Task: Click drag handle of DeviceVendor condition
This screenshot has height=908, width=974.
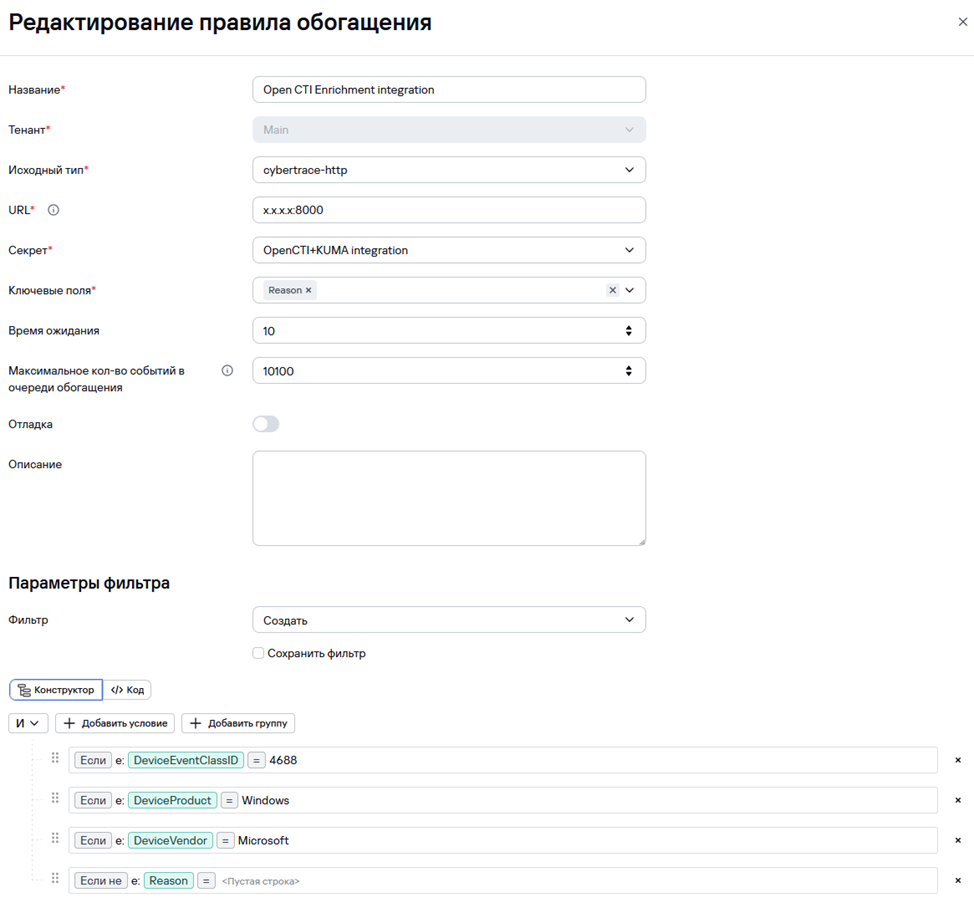Action: (55, 839)
